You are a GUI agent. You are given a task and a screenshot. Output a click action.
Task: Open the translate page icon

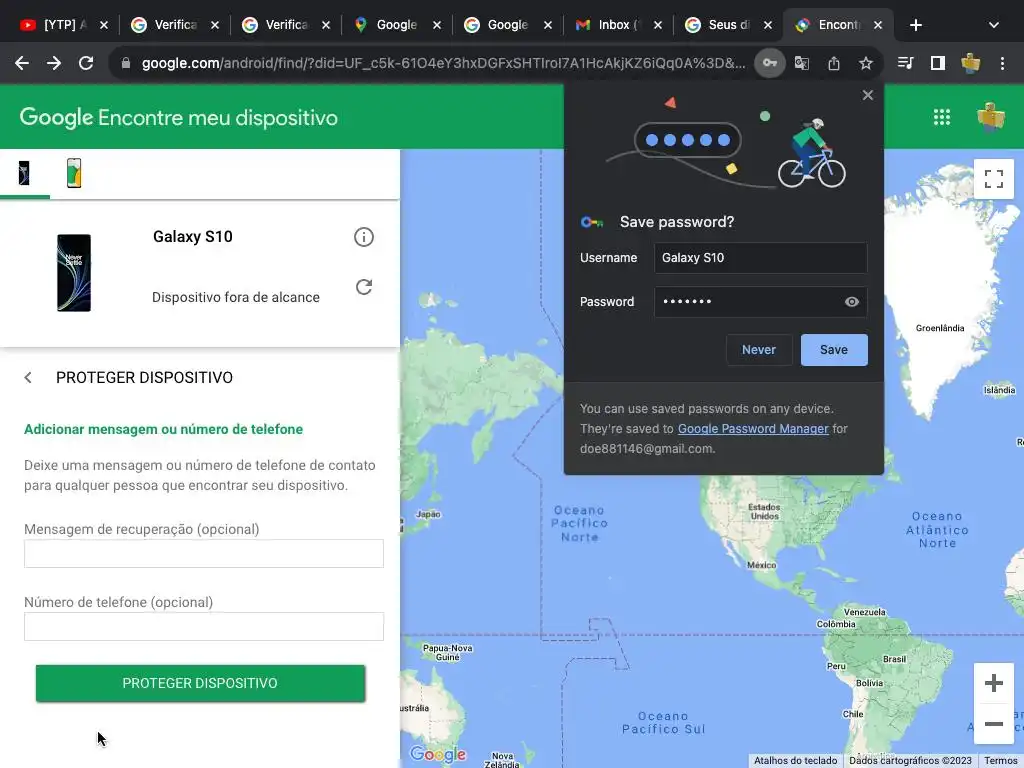pyautogui.click(x=802, y=63)
